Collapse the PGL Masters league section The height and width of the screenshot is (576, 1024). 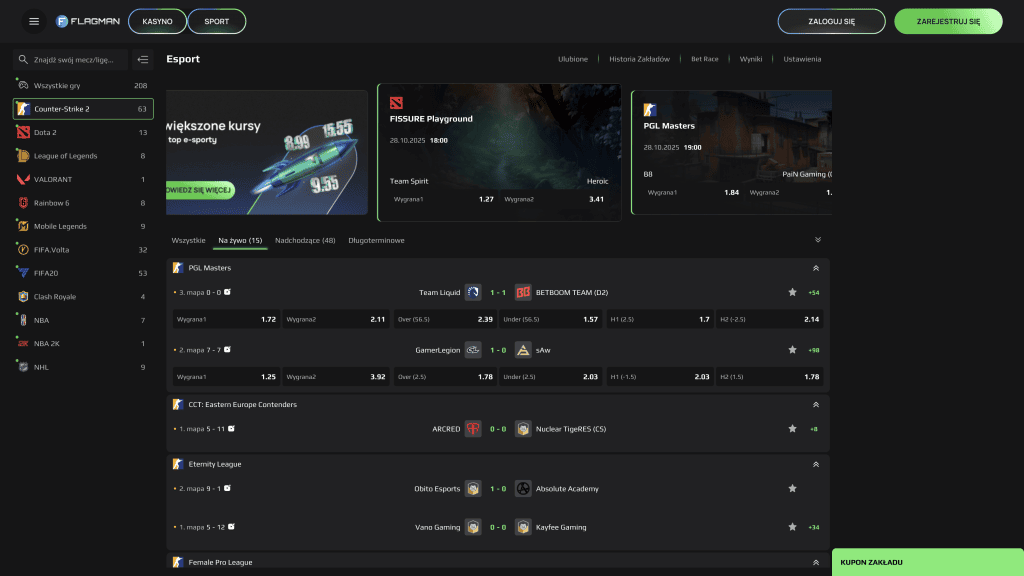pyautogui.click(x=816, y=268)
